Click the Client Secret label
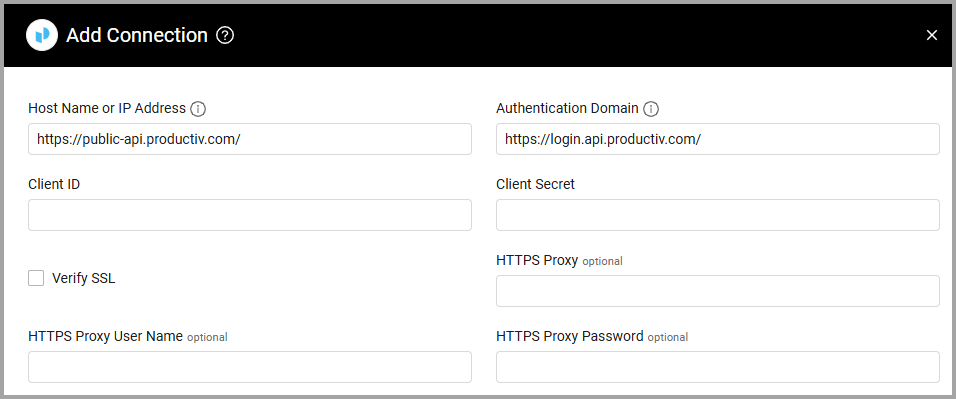The height and width of the screenshot is (399, 956). [x=535, y=184]
